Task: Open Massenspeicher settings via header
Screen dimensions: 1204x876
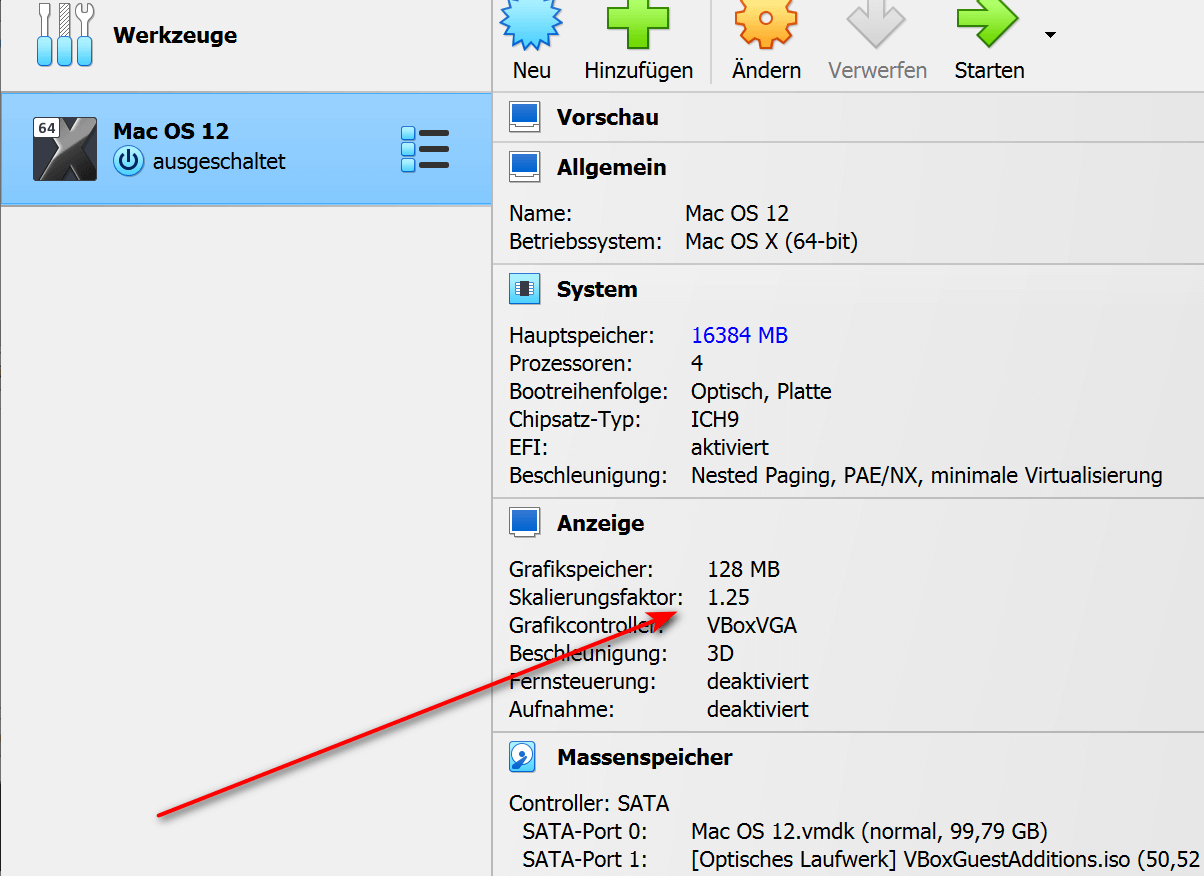Action: [x=645, y=757]
